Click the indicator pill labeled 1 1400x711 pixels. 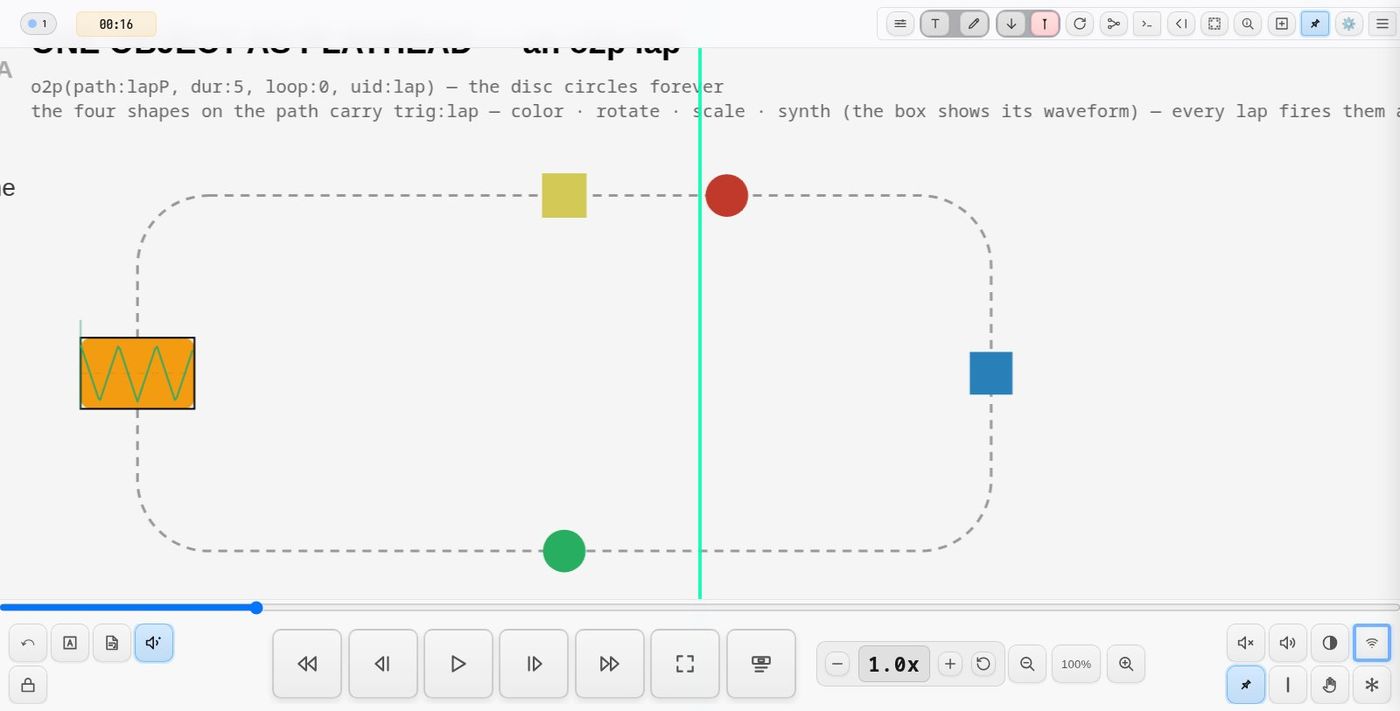click(38, 24)
